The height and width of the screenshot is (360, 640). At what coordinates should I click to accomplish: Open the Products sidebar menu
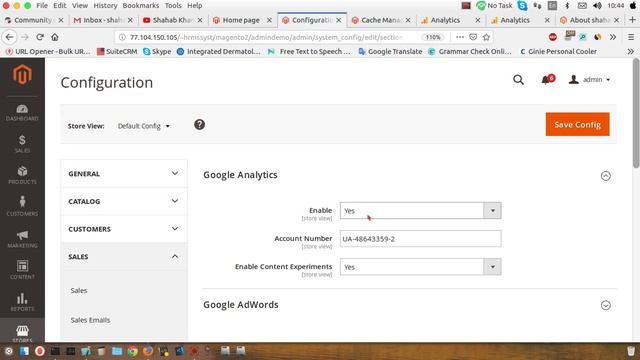pos(22,175)
